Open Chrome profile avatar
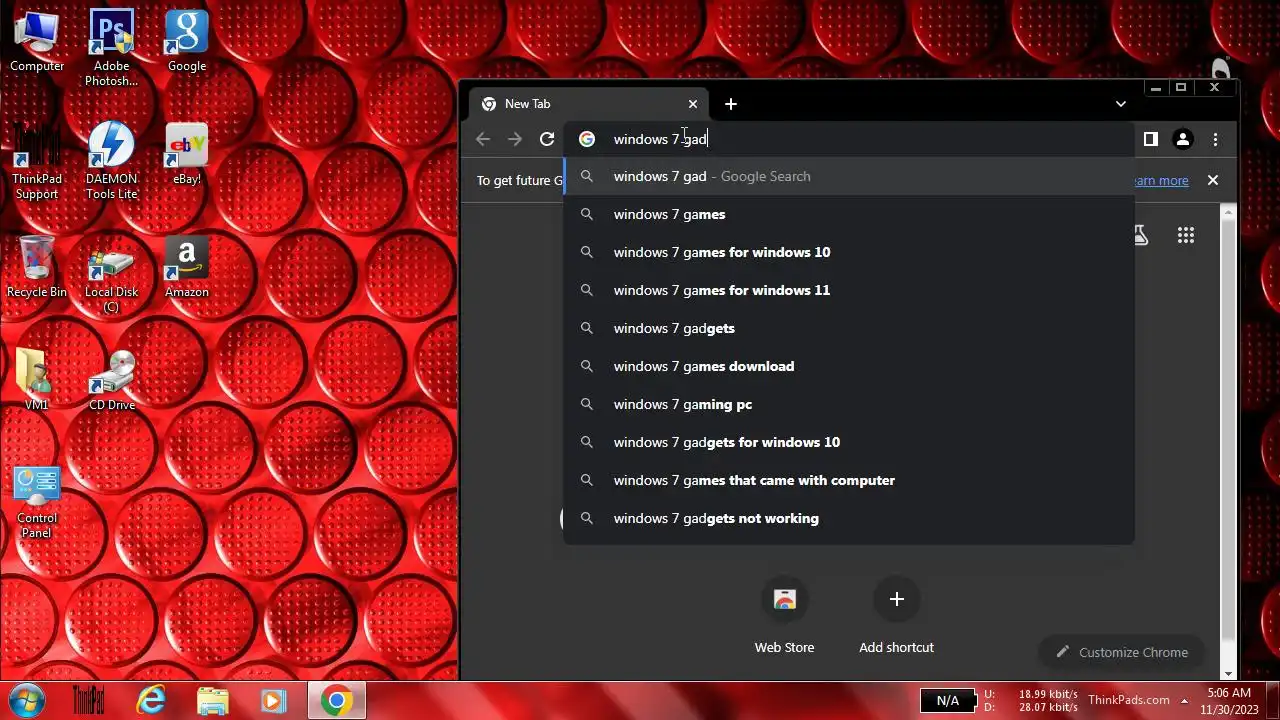This screenshot has height=720, width=1280. pos(1182,139)
